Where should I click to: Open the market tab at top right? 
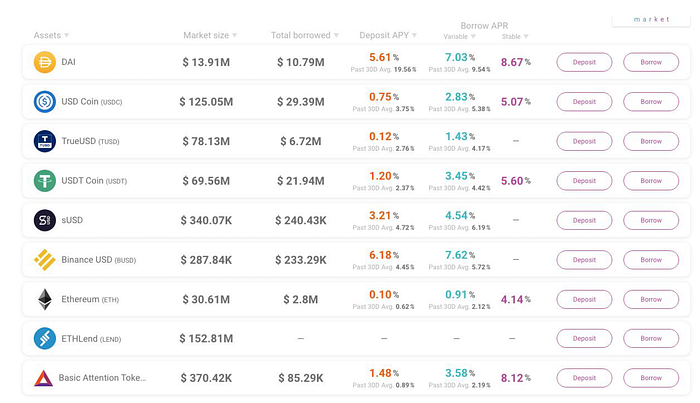(651, 20)
